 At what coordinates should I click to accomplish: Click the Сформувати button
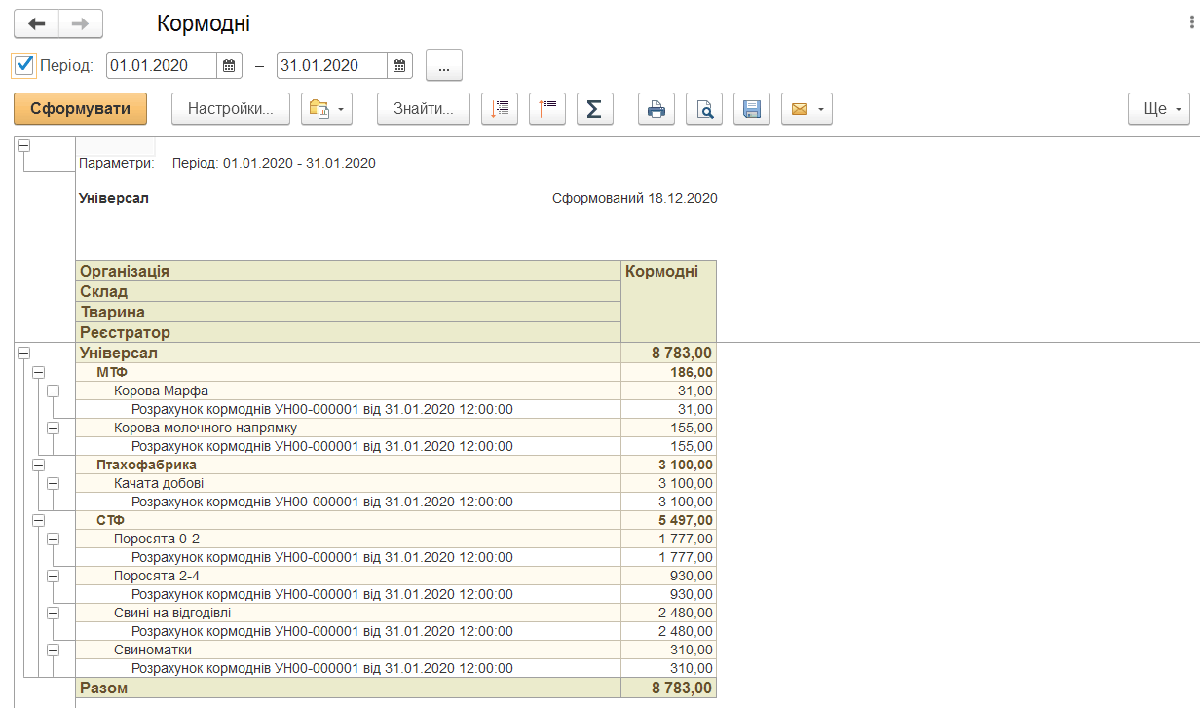[x=81, y=109]
